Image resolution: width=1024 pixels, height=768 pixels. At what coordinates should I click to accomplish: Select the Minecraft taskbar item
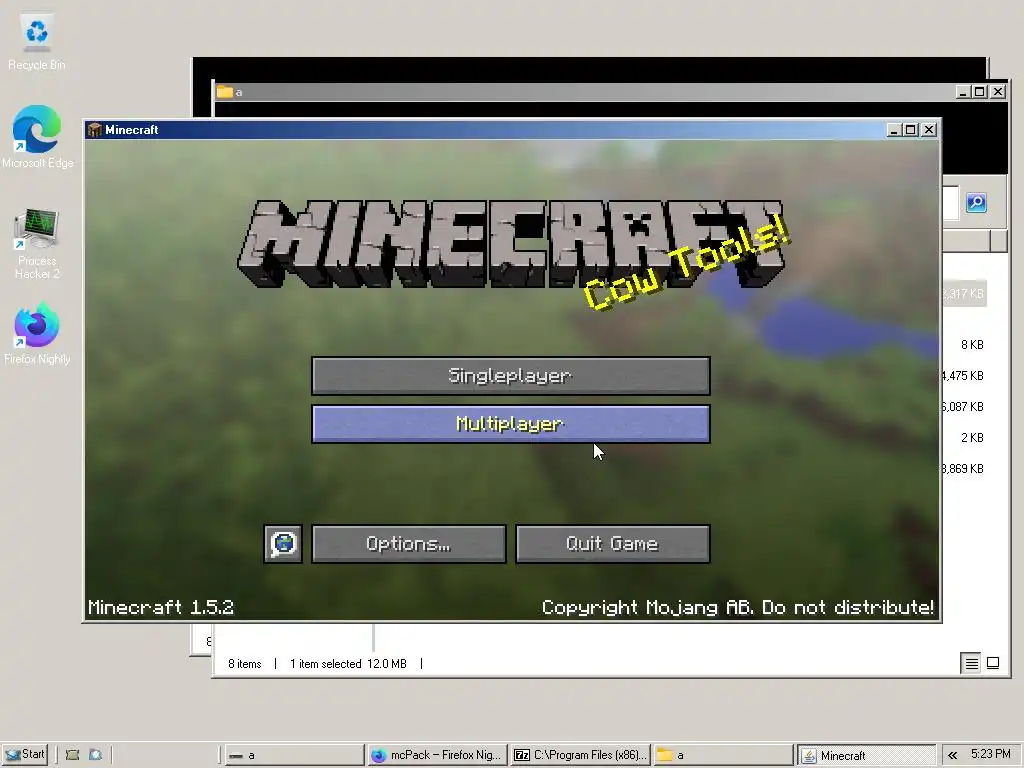[x=867, y=755]
